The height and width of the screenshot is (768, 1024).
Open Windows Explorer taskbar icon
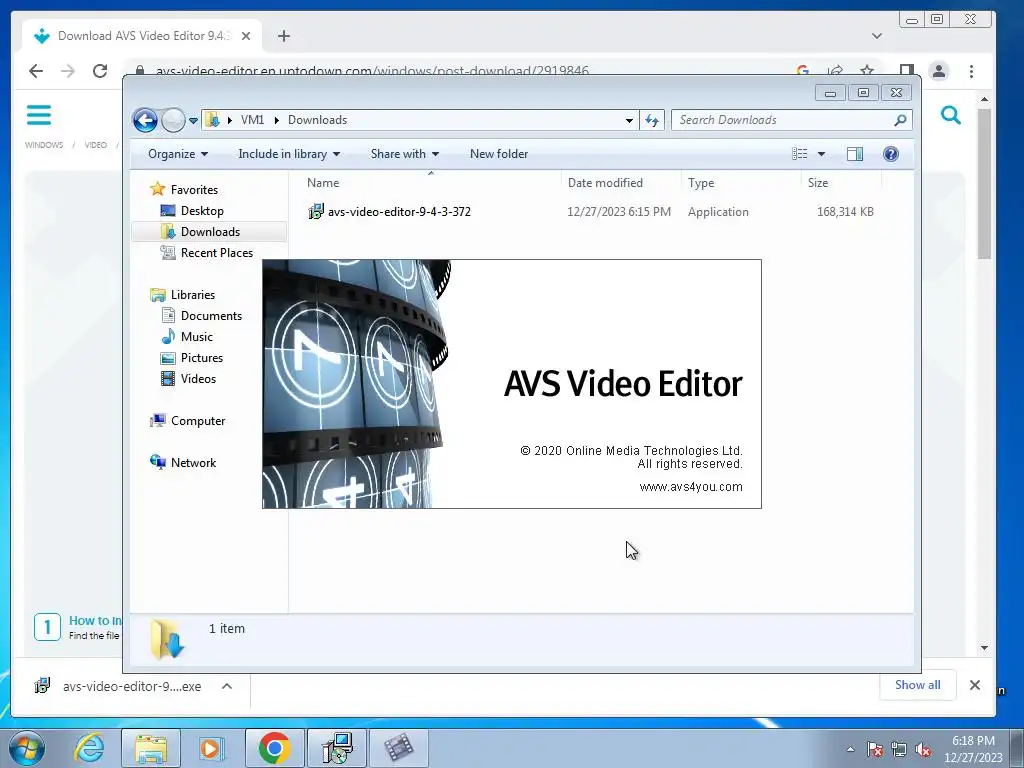[151, 748]
